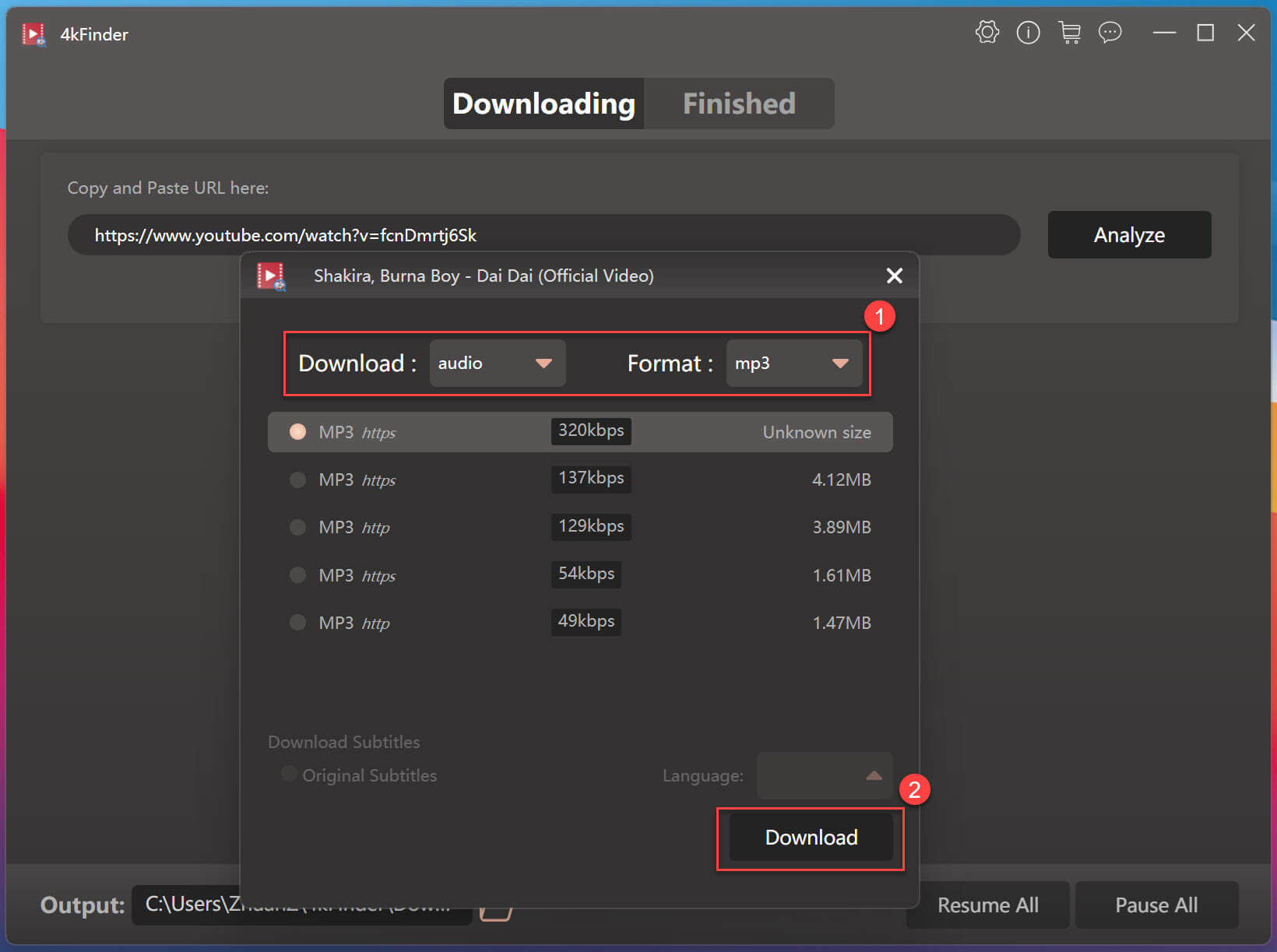Expand the subtitle Language dropdown

click(x=824, y=775)
